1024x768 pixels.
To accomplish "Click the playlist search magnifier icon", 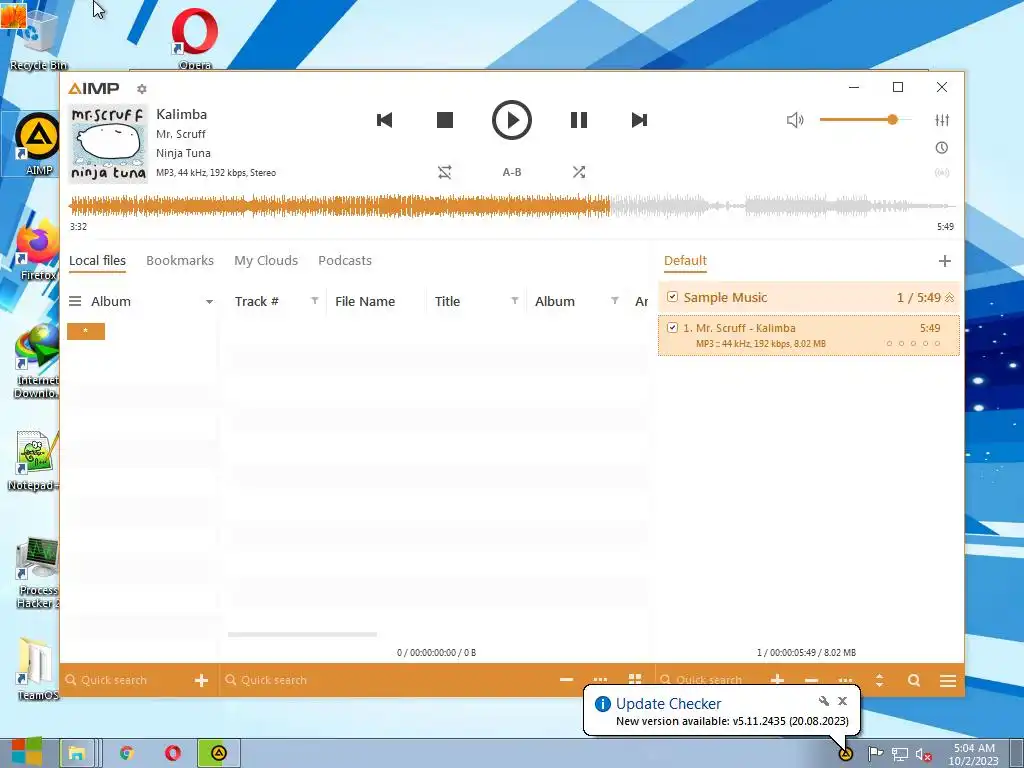I will coord(914,680).
